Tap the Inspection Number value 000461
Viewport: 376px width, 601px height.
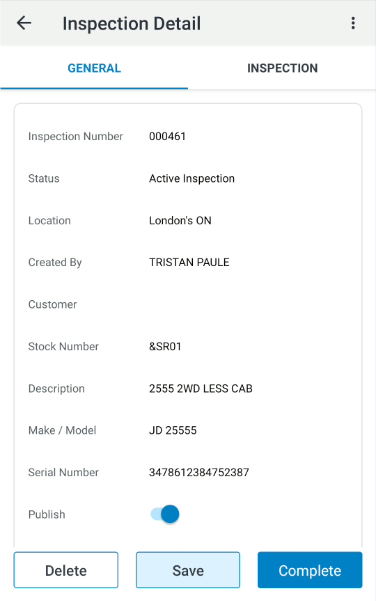tap(167, 136)
